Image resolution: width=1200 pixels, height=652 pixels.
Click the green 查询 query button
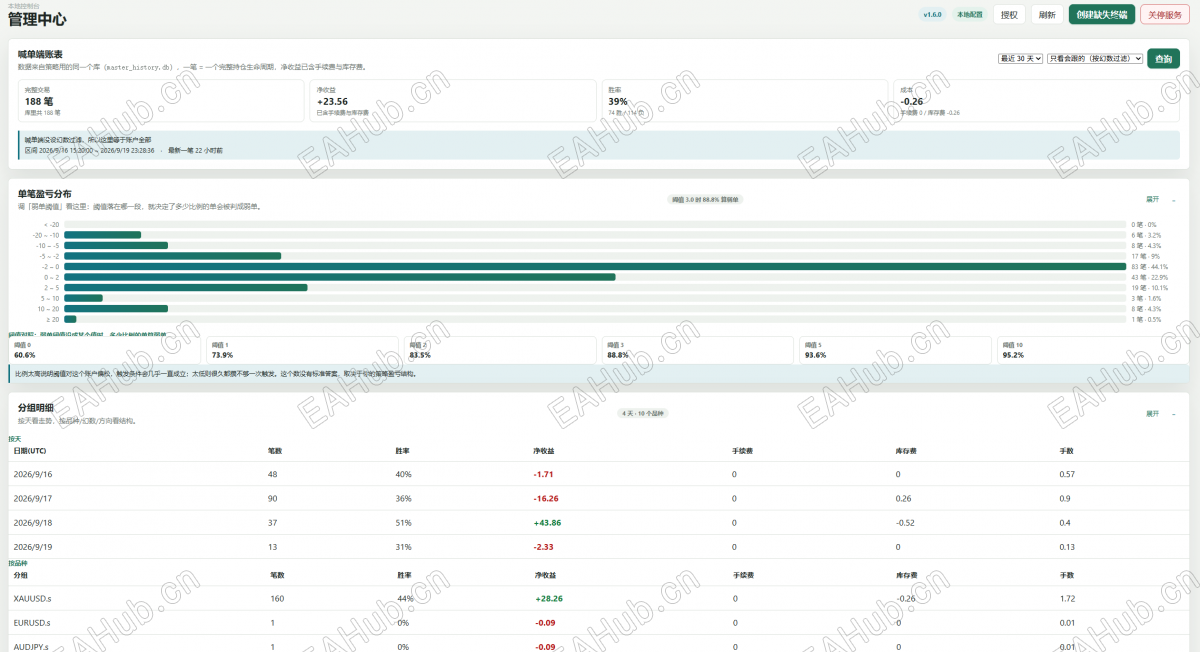pyautogui.click(x=1163, y=58)
